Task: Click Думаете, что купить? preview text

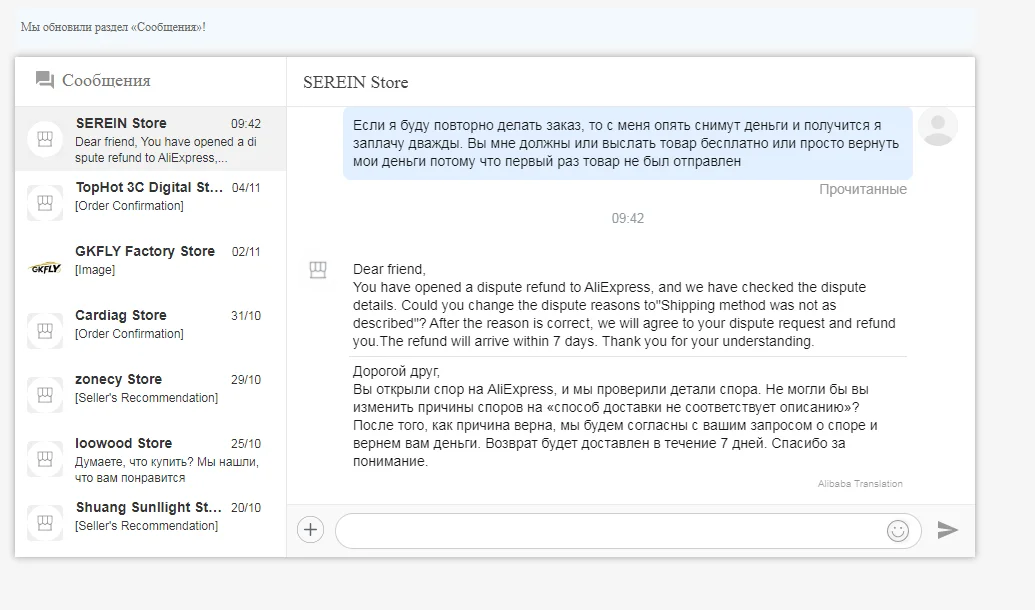Action: coord(167,469)
